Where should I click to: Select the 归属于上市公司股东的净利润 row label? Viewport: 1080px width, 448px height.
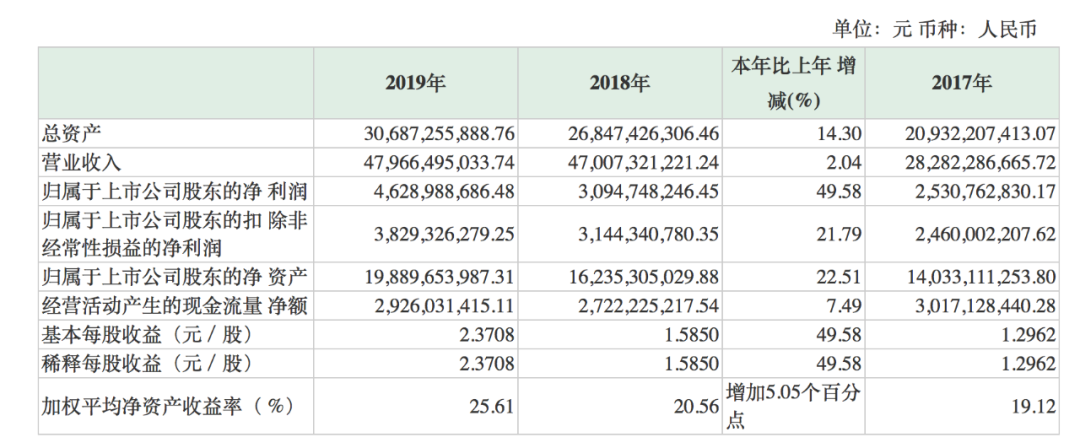coord(174,191)
